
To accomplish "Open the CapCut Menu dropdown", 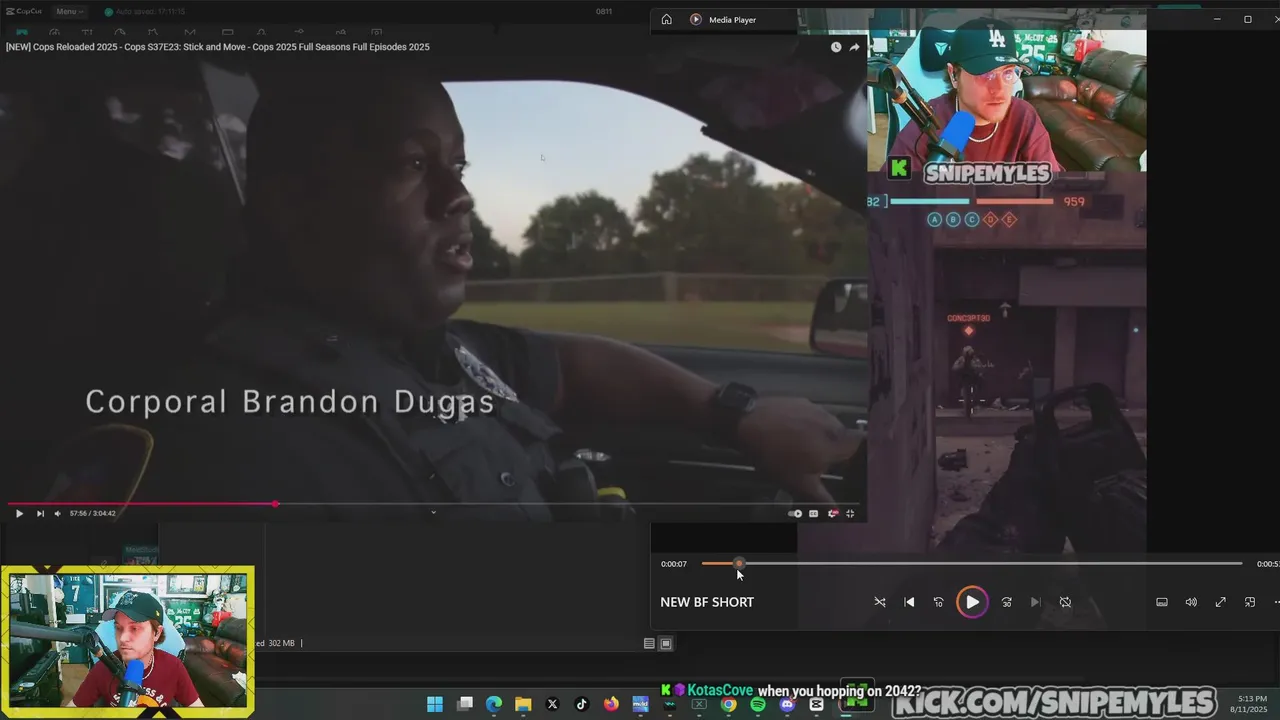I will pos(69,11).
